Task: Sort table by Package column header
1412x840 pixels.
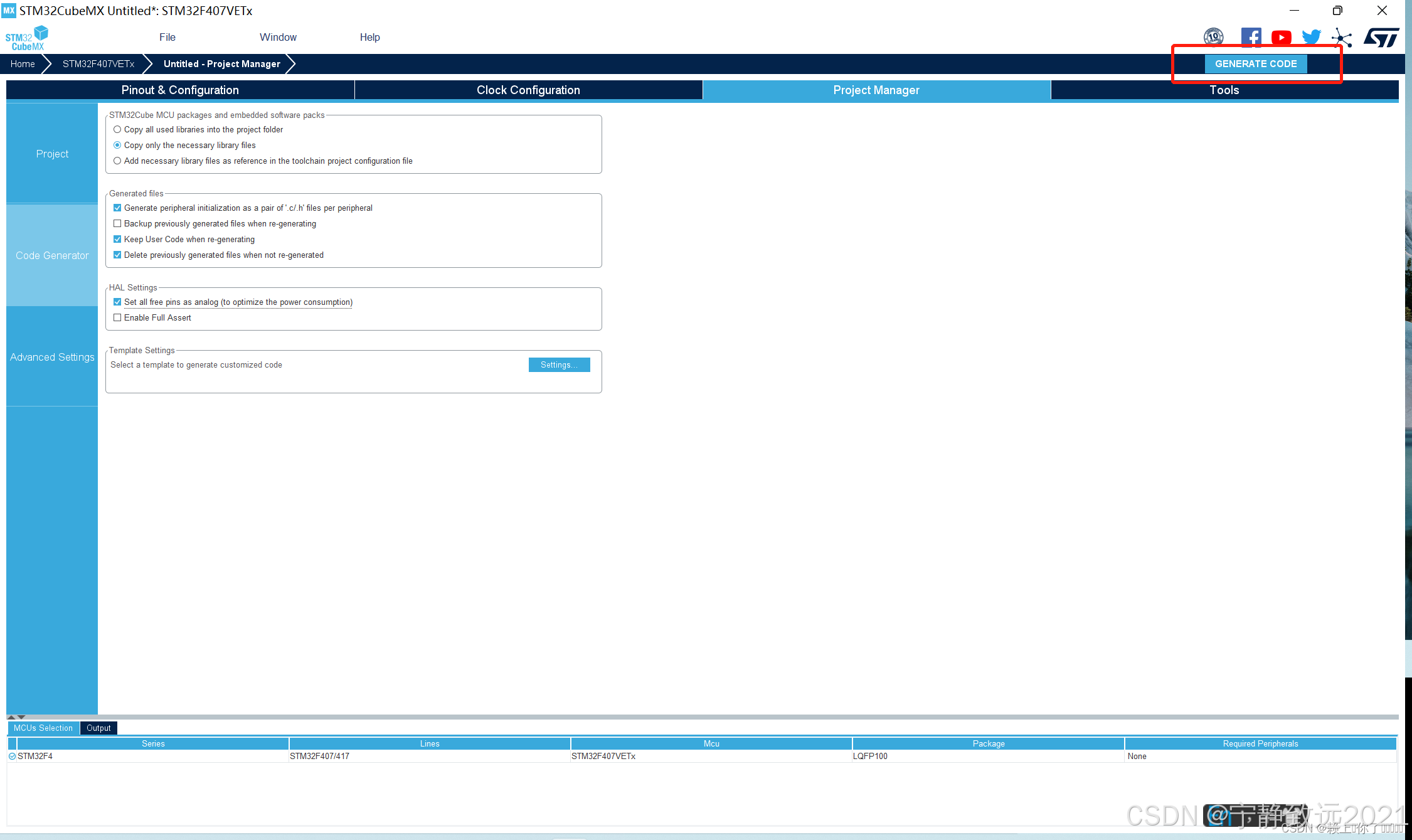Action: 989,744
